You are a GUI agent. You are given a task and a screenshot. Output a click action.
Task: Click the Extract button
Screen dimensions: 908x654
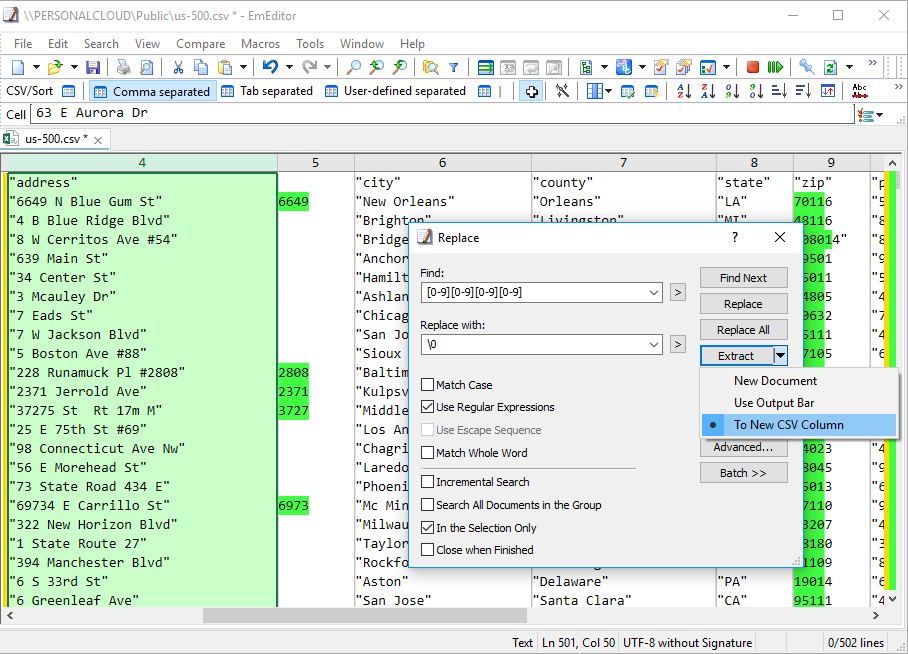(x=737, y=356)
